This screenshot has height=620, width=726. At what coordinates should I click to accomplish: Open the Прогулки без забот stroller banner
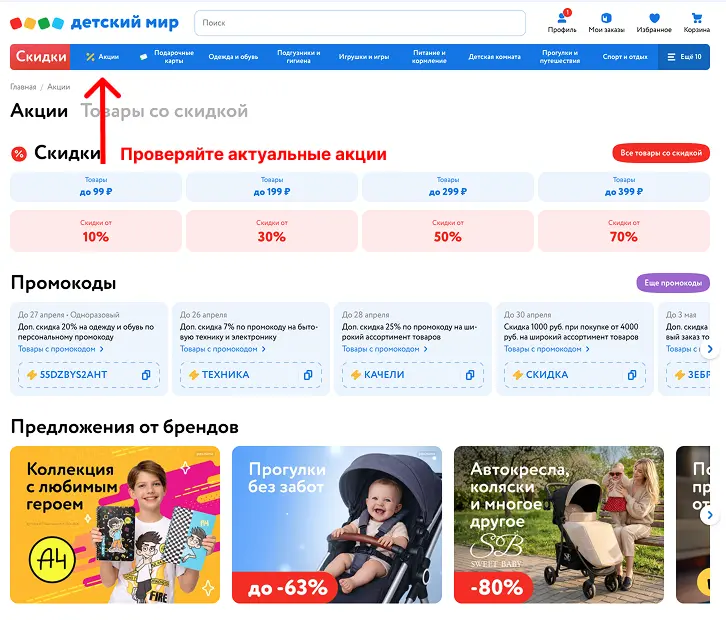click(337, 525)
